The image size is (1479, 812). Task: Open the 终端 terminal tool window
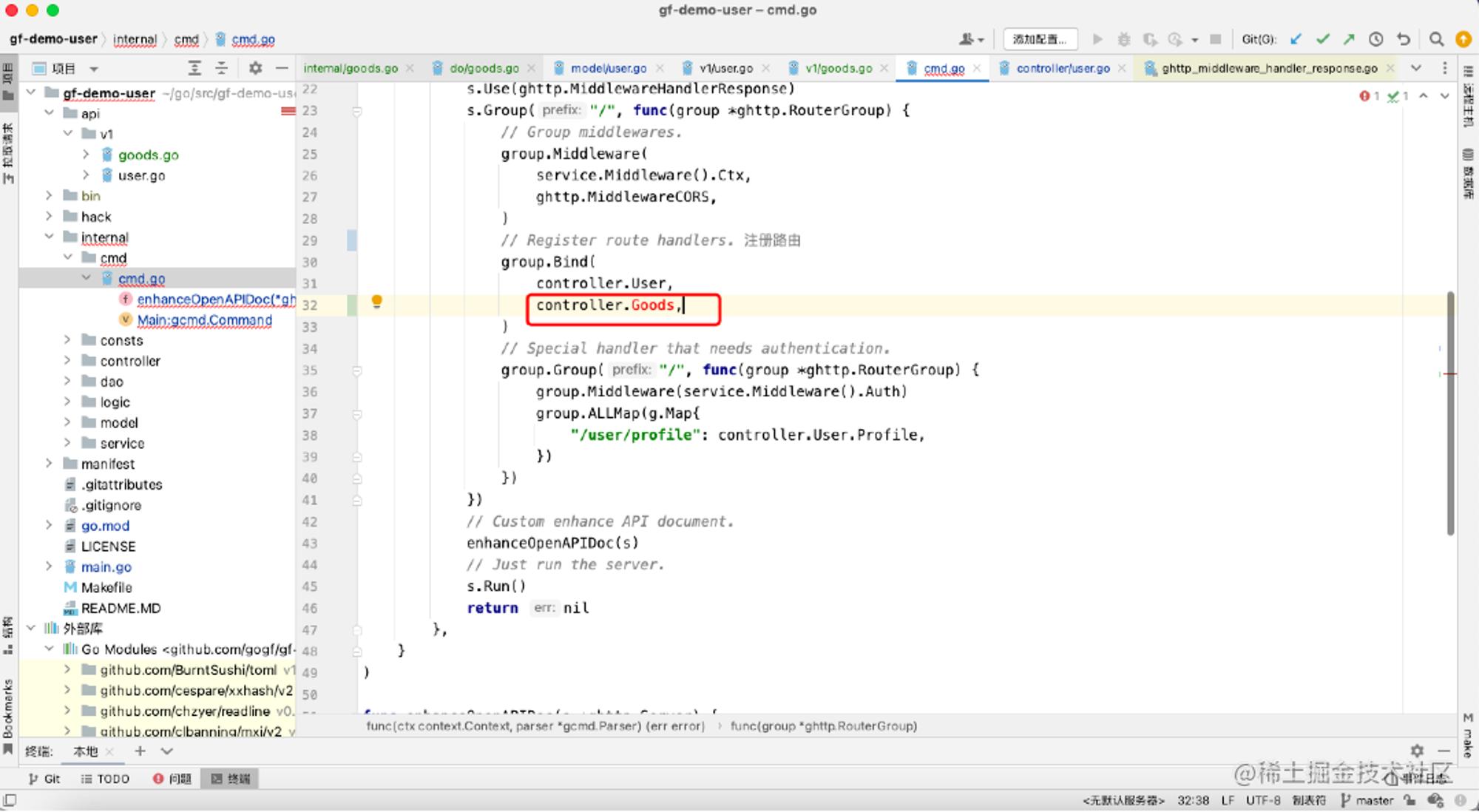click(231, 779)
